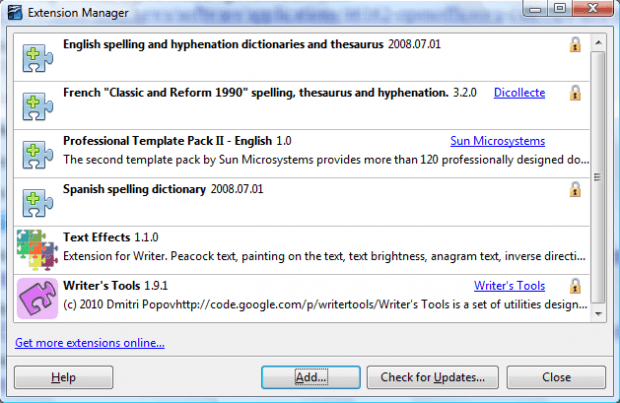Click the Add... button
620x403 pixels.
point(311,377)
